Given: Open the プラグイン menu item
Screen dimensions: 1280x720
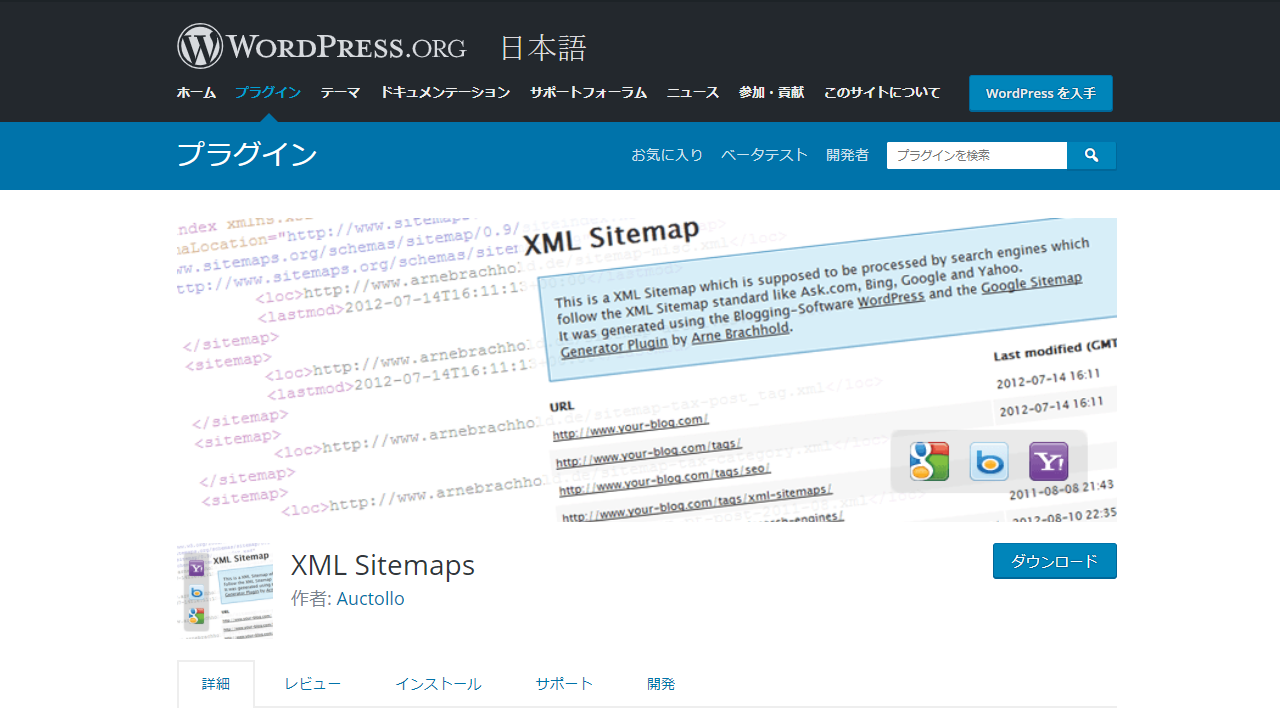Looking at the screenshot, I should point(268,93).
